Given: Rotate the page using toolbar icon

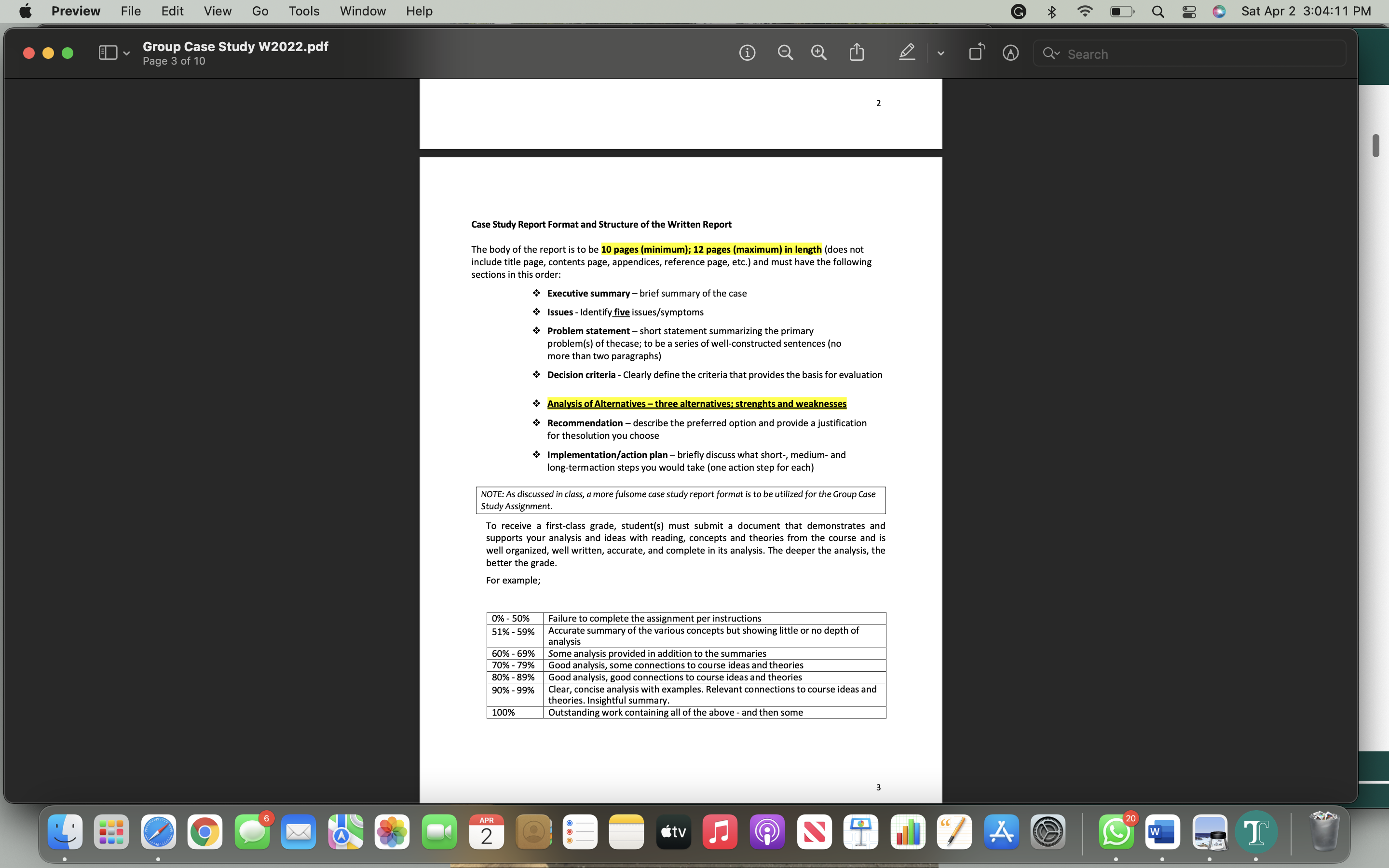Looking at the screenshot, I should (x=976, y=52).
